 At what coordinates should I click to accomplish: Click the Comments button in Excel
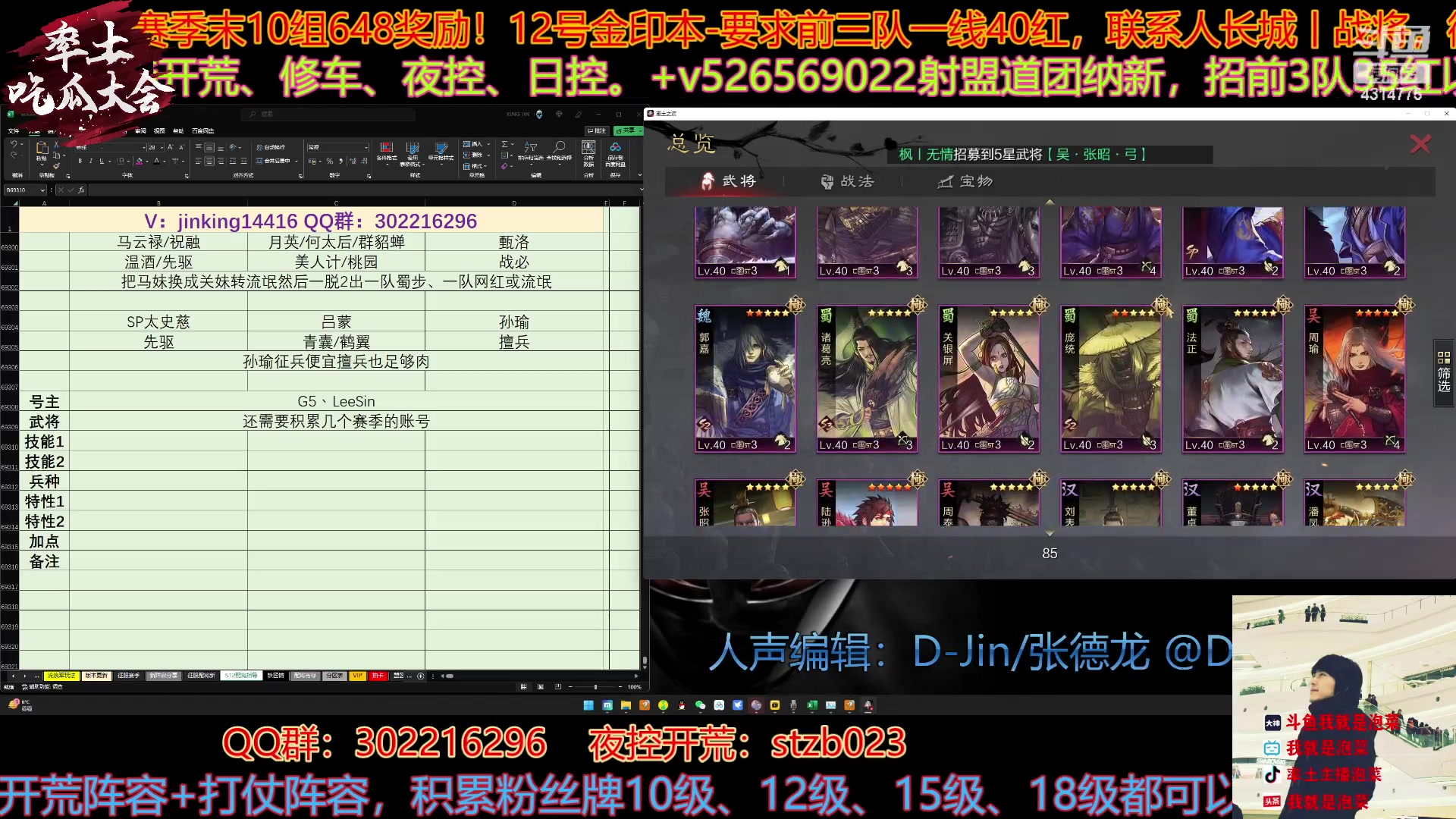click(x=597, y=131)
